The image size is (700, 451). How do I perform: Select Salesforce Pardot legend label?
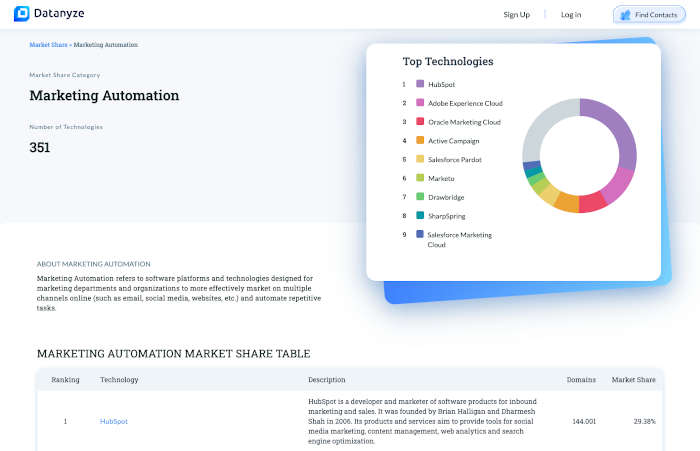(x=455, y=159)
